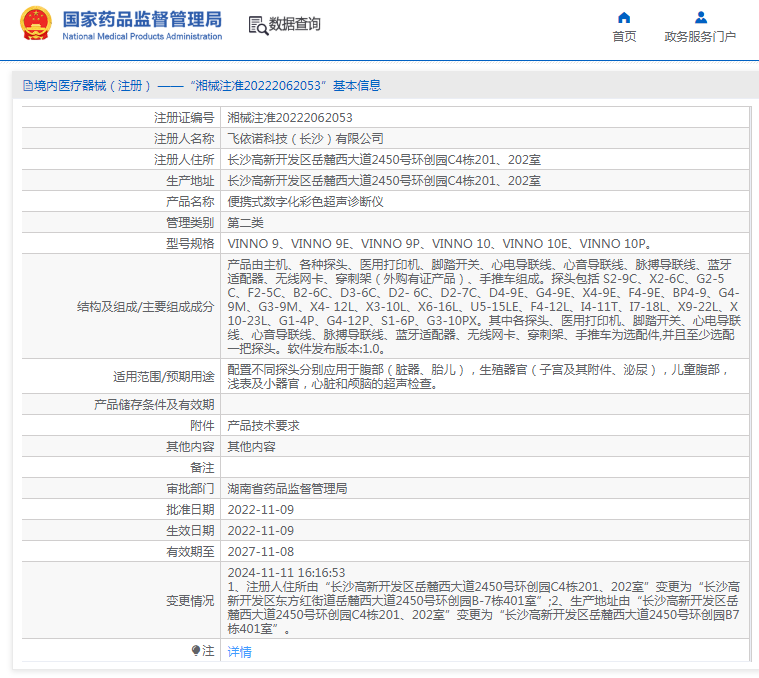Click the 审批部门 row label
759x678 pixels.
[190, 489]
